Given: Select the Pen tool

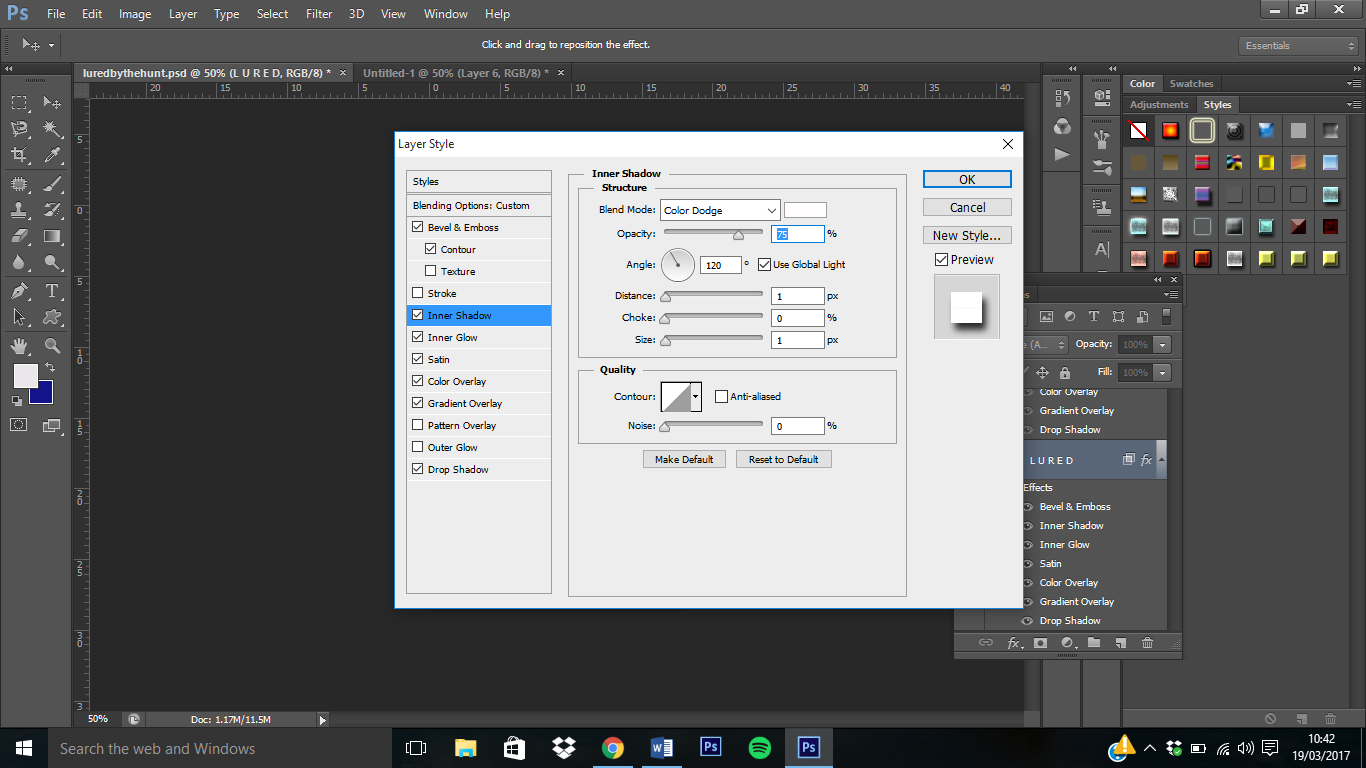Looking at the screenshot, I should pos(19,291).
